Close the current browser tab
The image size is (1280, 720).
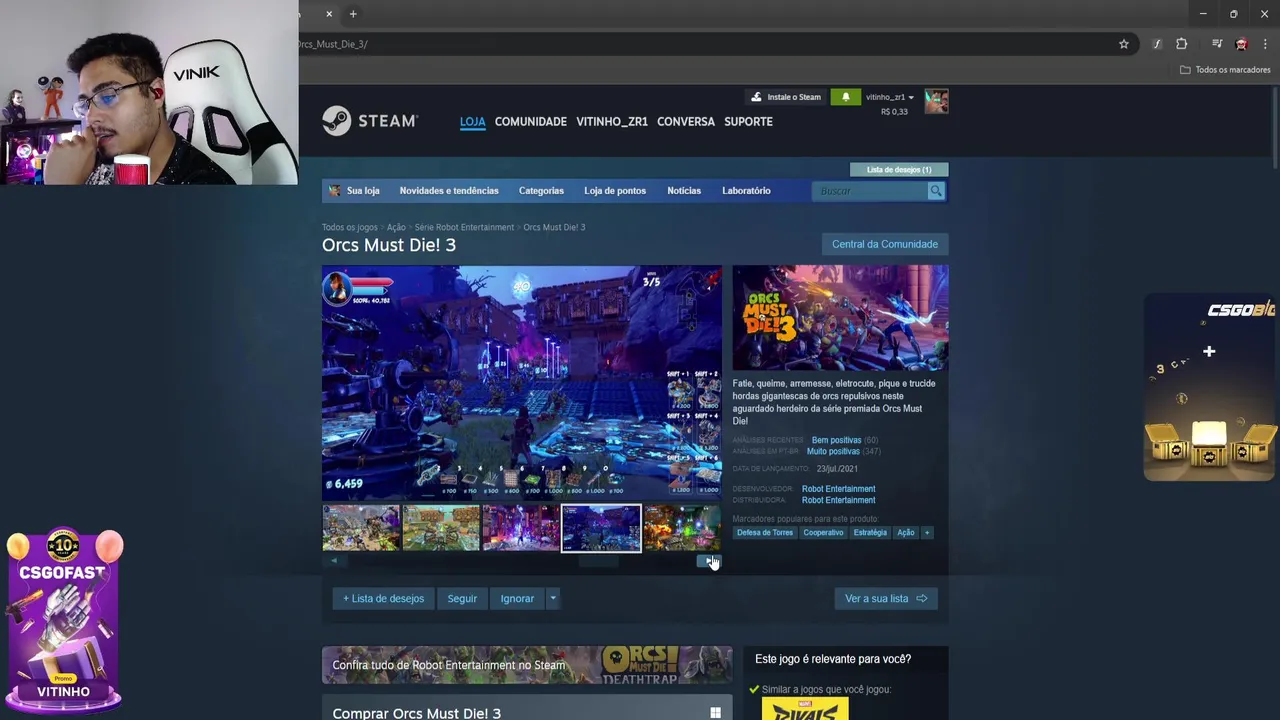(329, 14)
